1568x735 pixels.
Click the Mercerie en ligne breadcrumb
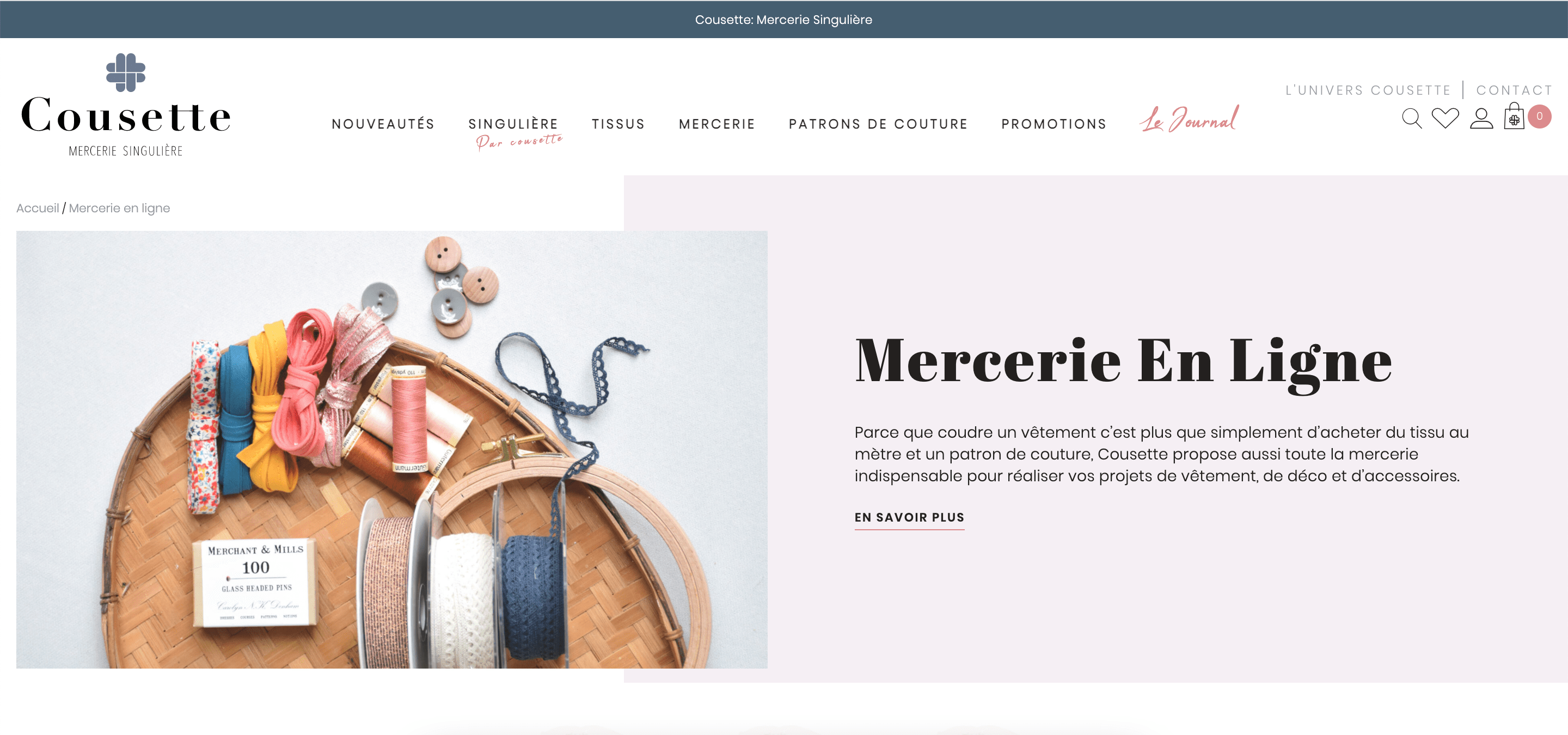tap(119, 208)
